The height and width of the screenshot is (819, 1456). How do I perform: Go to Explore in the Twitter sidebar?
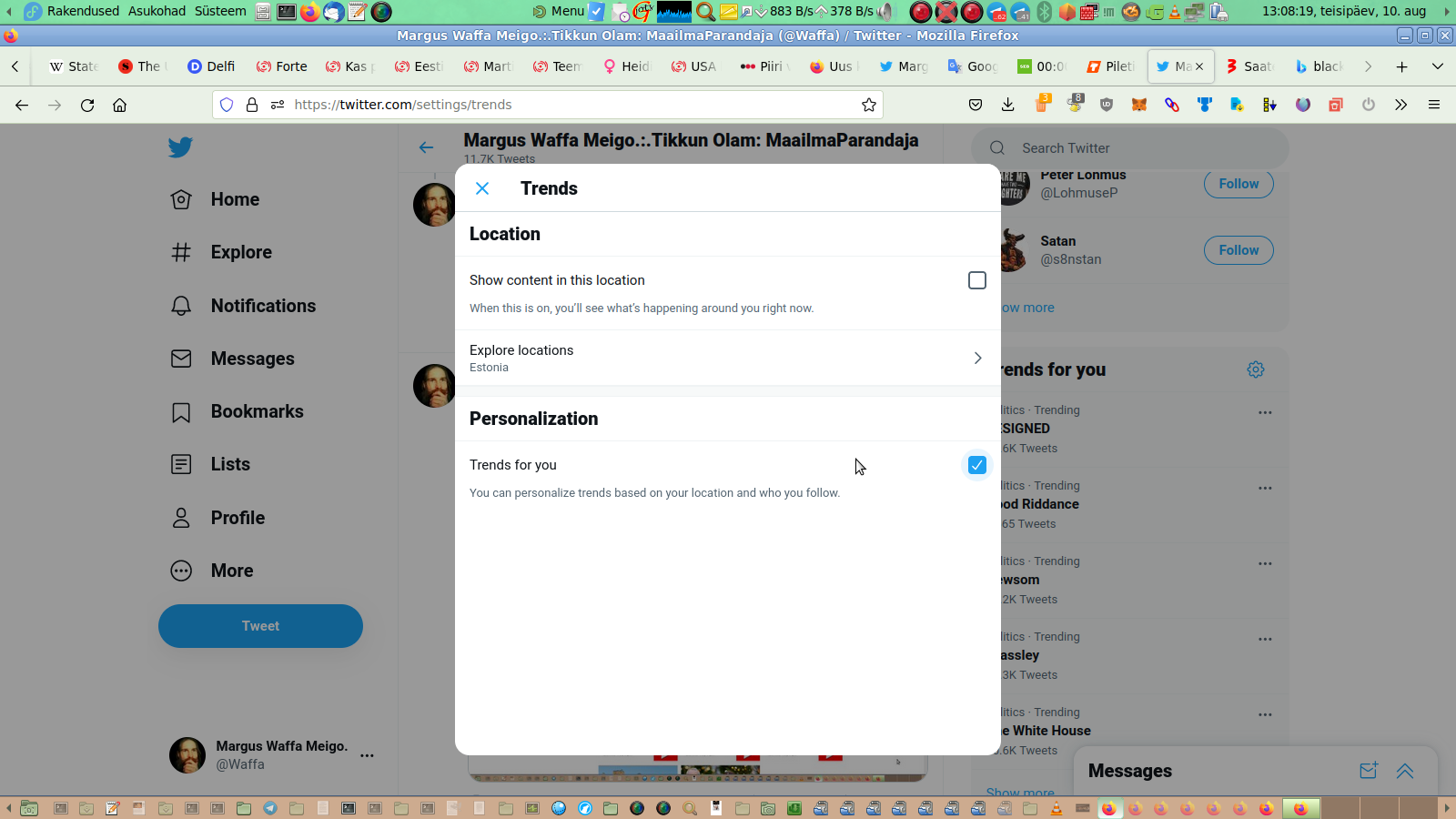222,252
